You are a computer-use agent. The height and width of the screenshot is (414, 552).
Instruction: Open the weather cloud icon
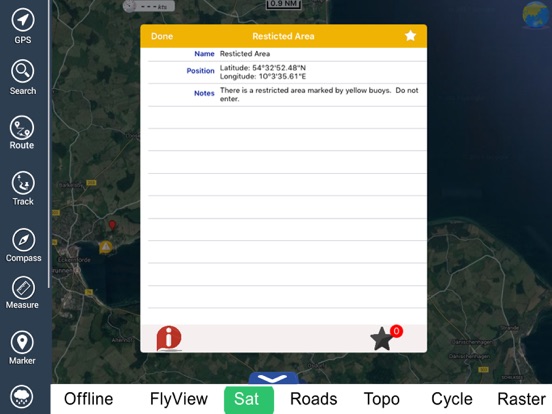point(22,397)
